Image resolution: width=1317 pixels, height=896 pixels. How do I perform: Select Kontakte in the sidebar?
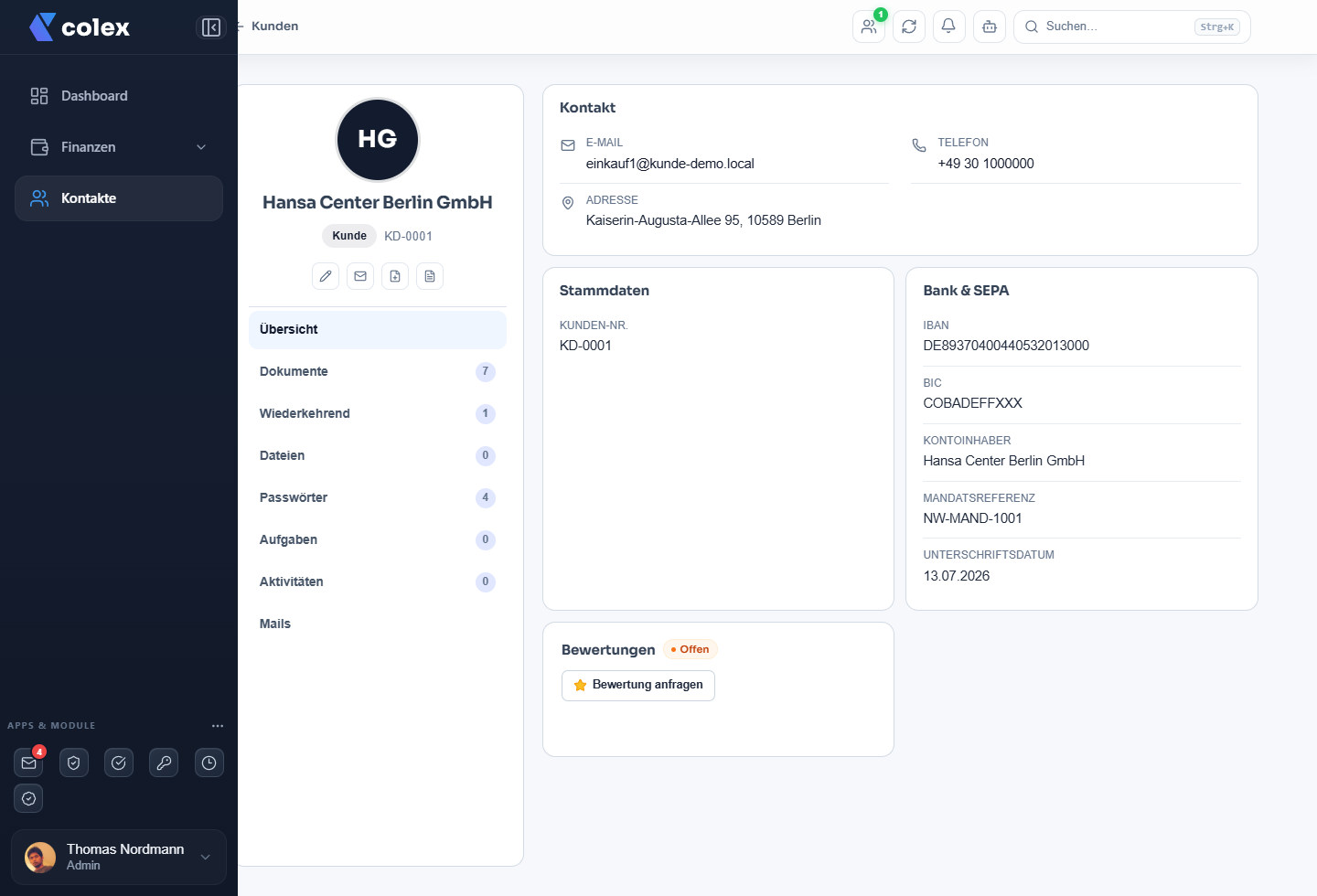click(x=119, y=198)
